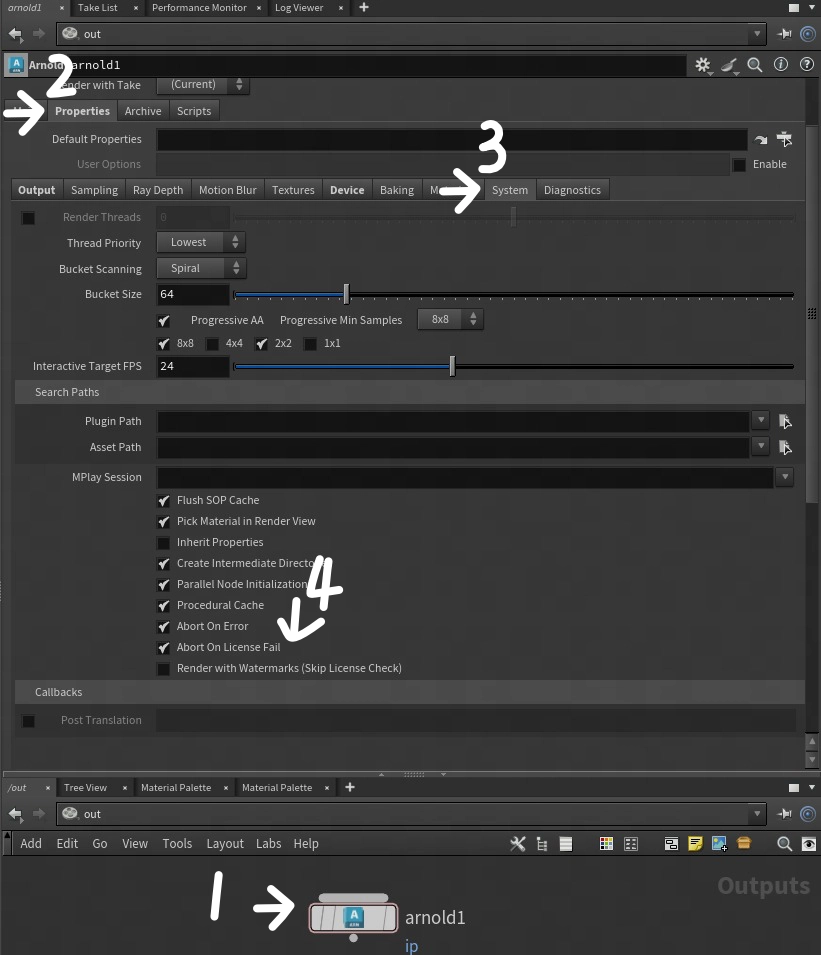Open the parameter gear settings menu

[x=703, y=65]
